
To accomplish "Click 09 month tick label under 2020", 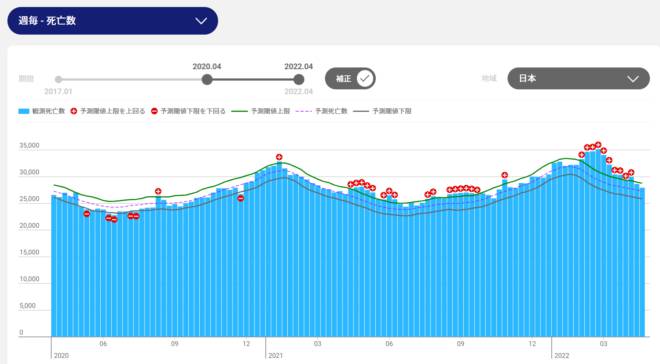I will tap(175, 344).
